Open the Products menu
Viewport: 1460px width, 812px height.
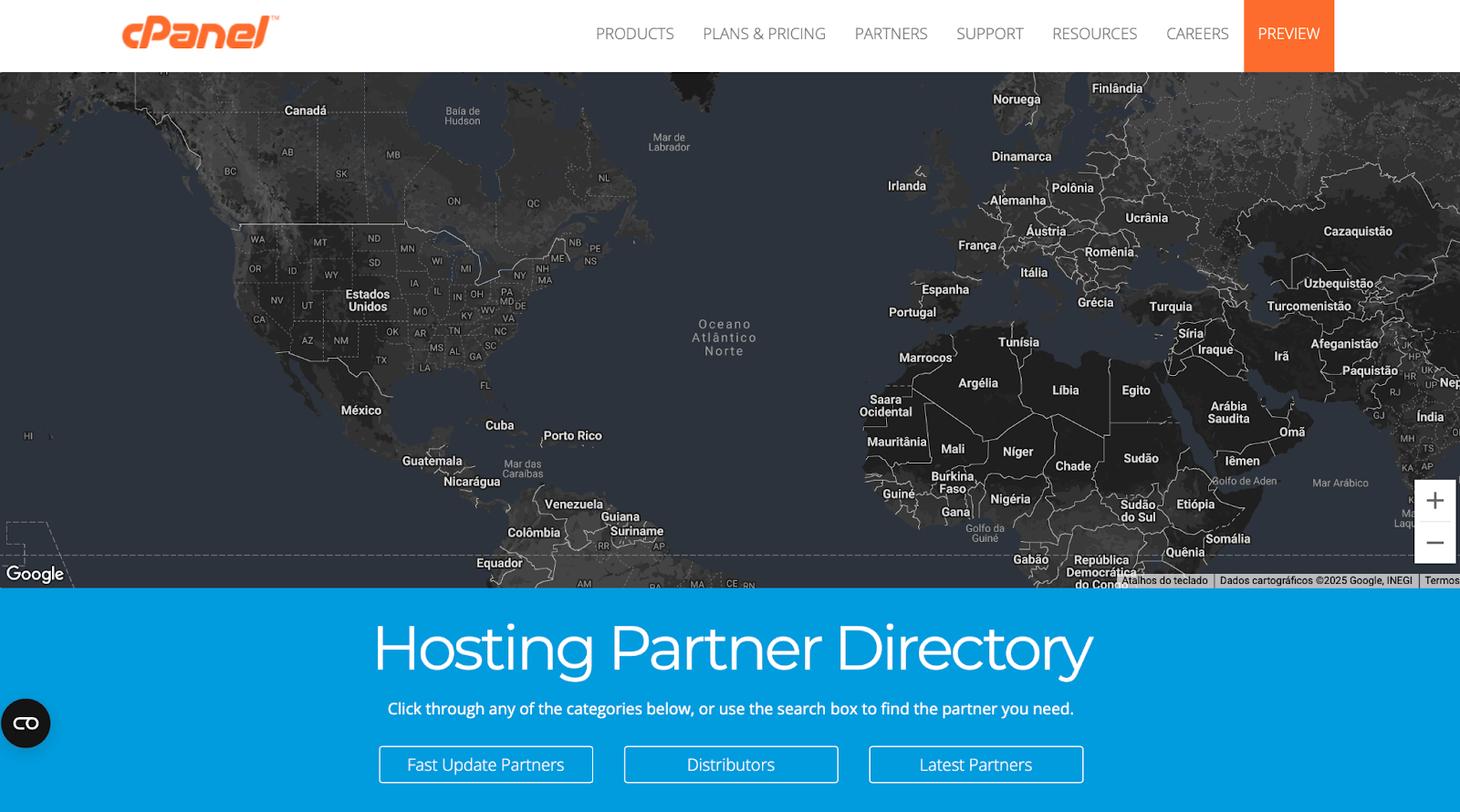tap(634, 34)
